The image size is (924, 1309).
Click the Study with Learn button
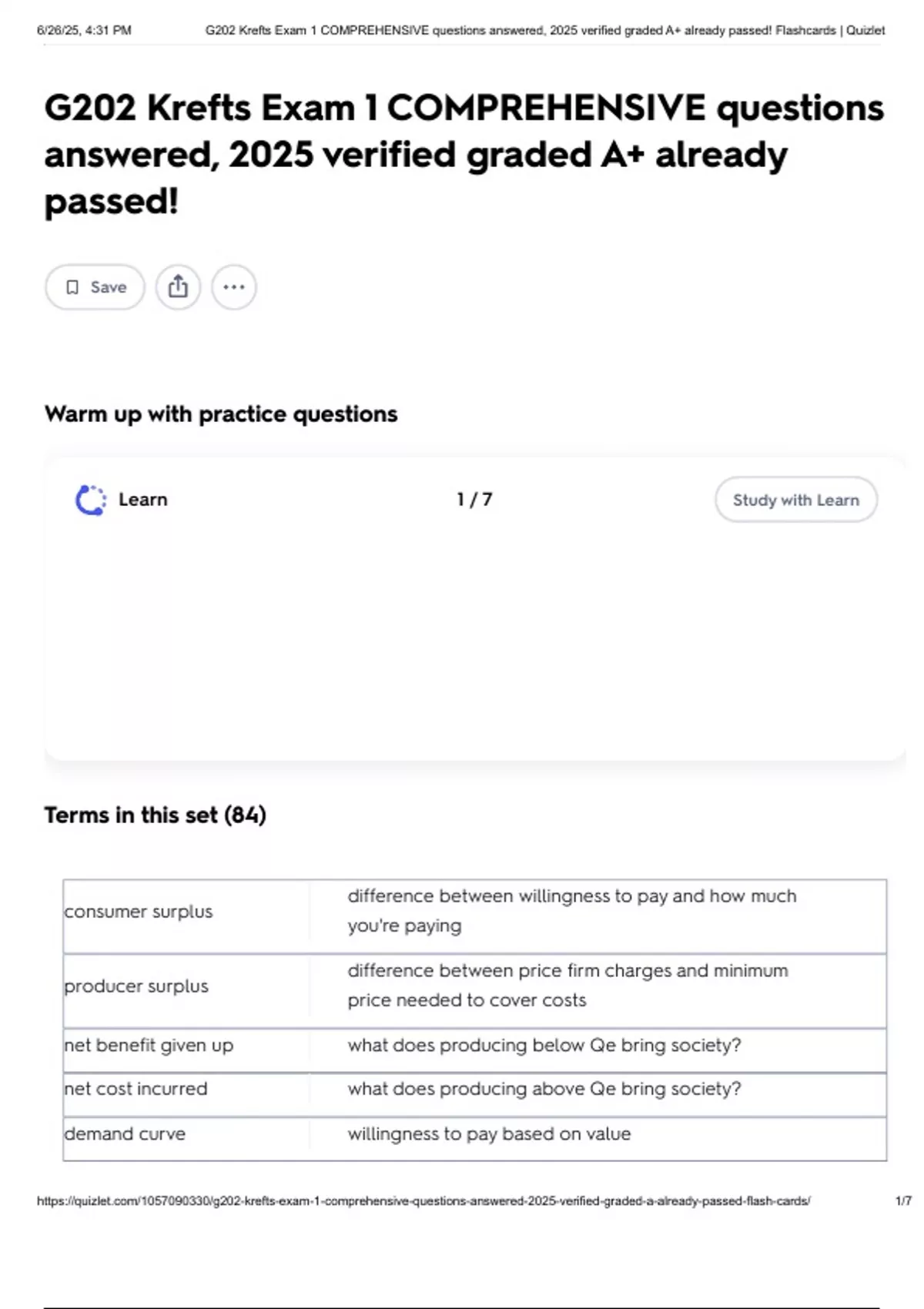pyautogui.click(x=795, y=500)
